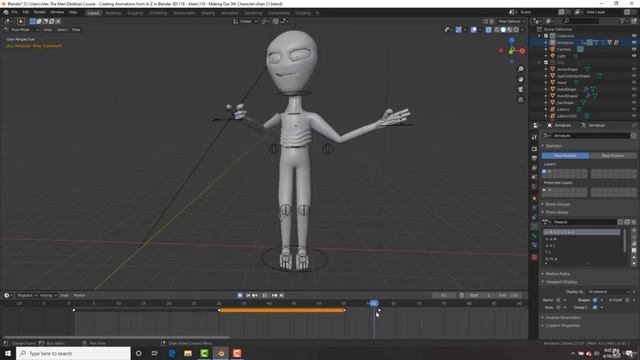The width and height of the screenshot is (640, 360).
Task: Click the blue Z axis navigation gizmo
Action: click(x=511, y=40)
